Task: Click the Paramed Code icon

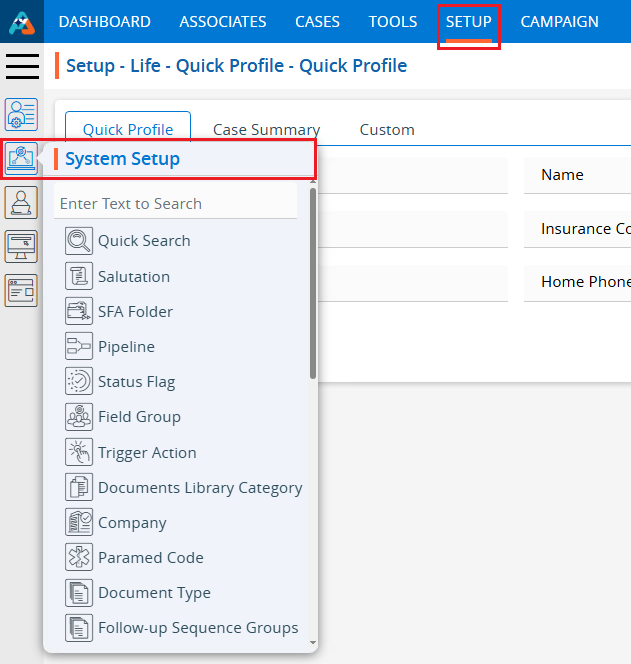Action: click(x=79, y=558)
